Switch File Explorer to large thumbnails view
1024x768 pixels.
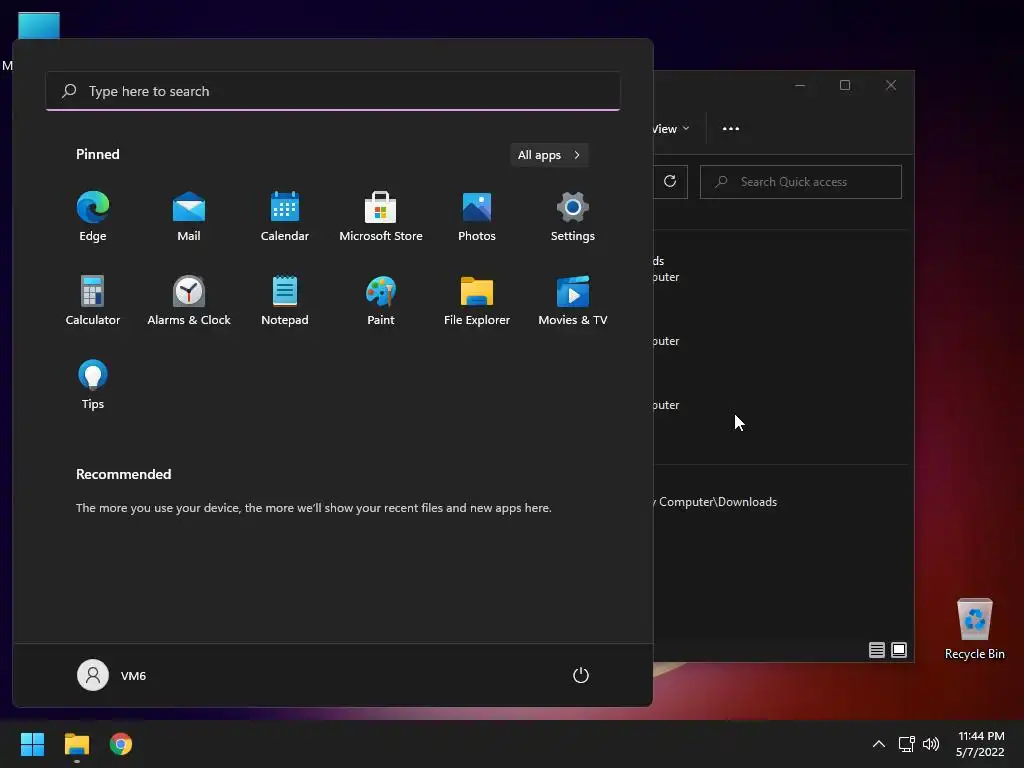tap(899, 650)
